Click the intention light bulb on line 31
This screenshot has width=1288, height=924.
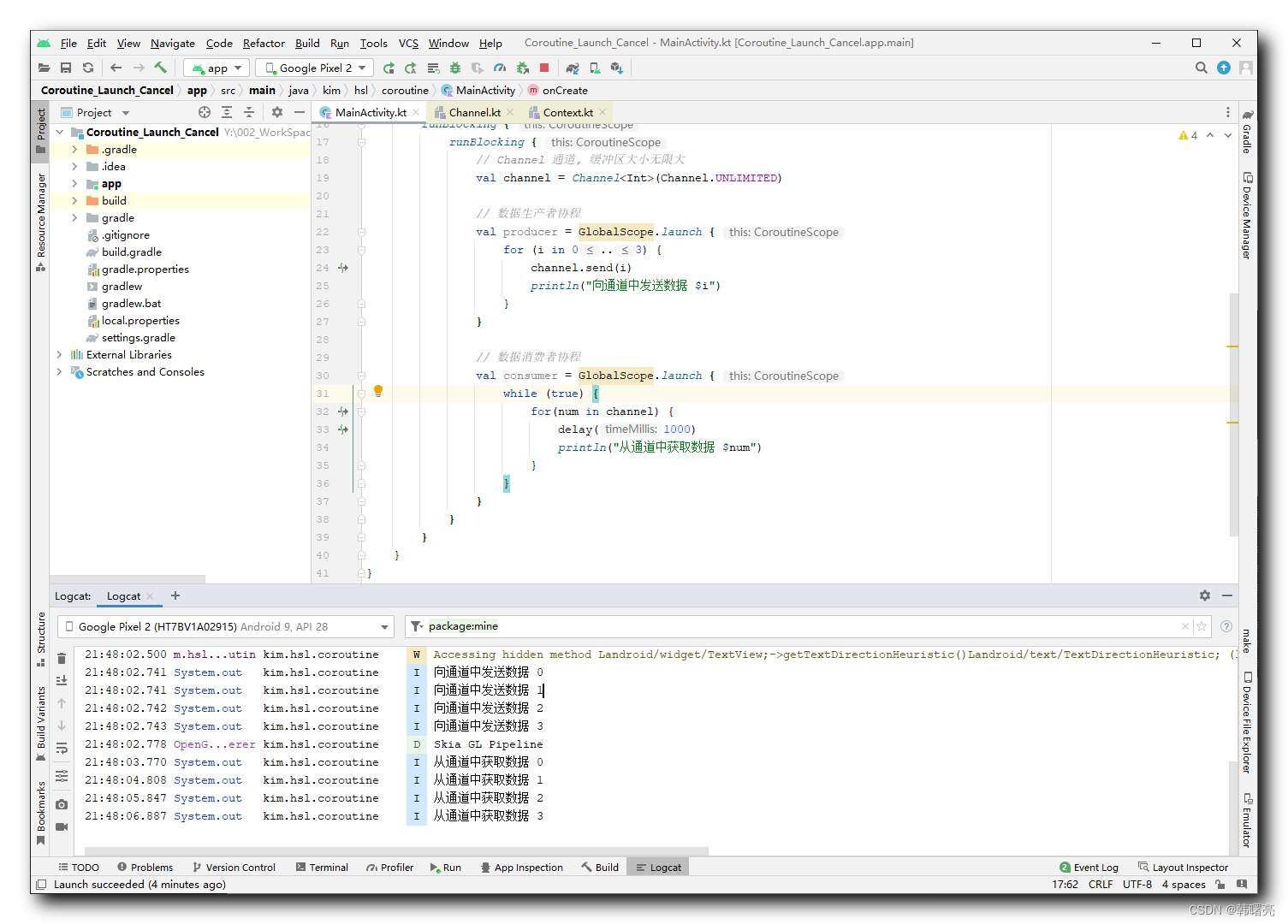coord(378,391)
